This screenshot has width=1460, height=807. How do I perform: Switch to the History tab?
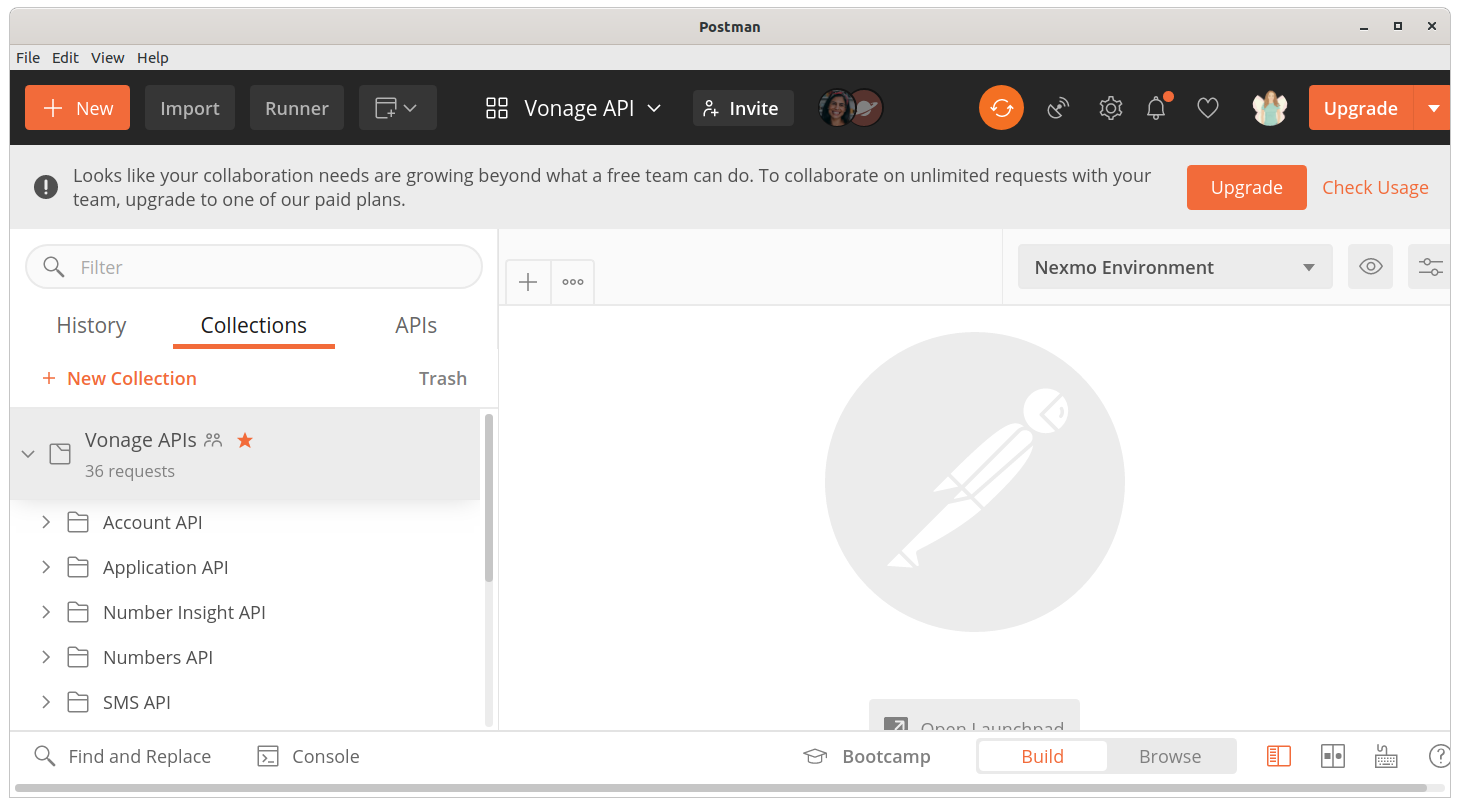click(x=91, y=325)
